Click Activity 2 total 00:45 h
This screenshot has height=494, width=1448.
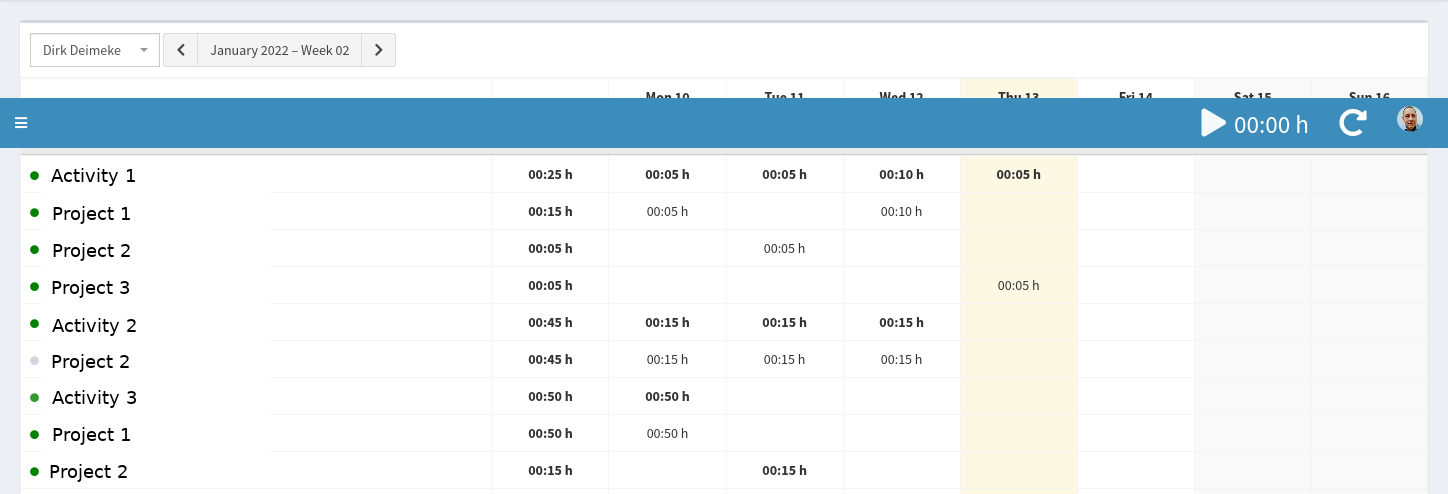550,322
